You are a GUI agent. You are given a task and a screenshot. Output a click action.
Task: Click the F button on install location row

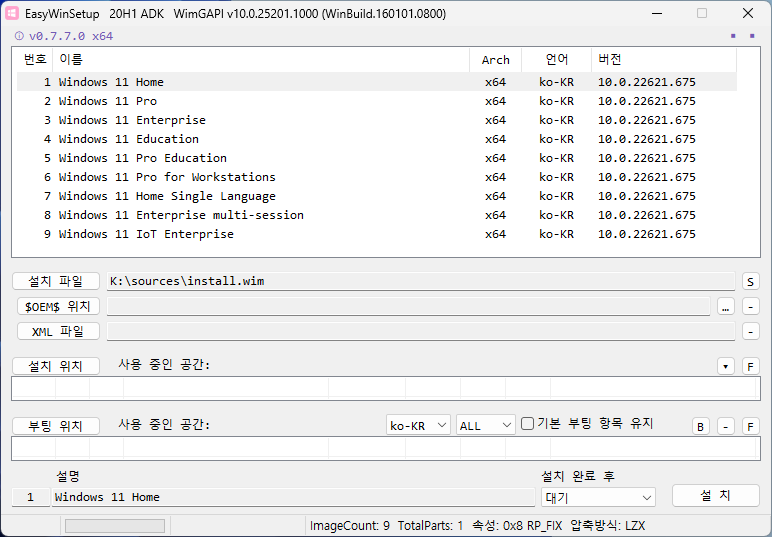[x=750, y=367]
